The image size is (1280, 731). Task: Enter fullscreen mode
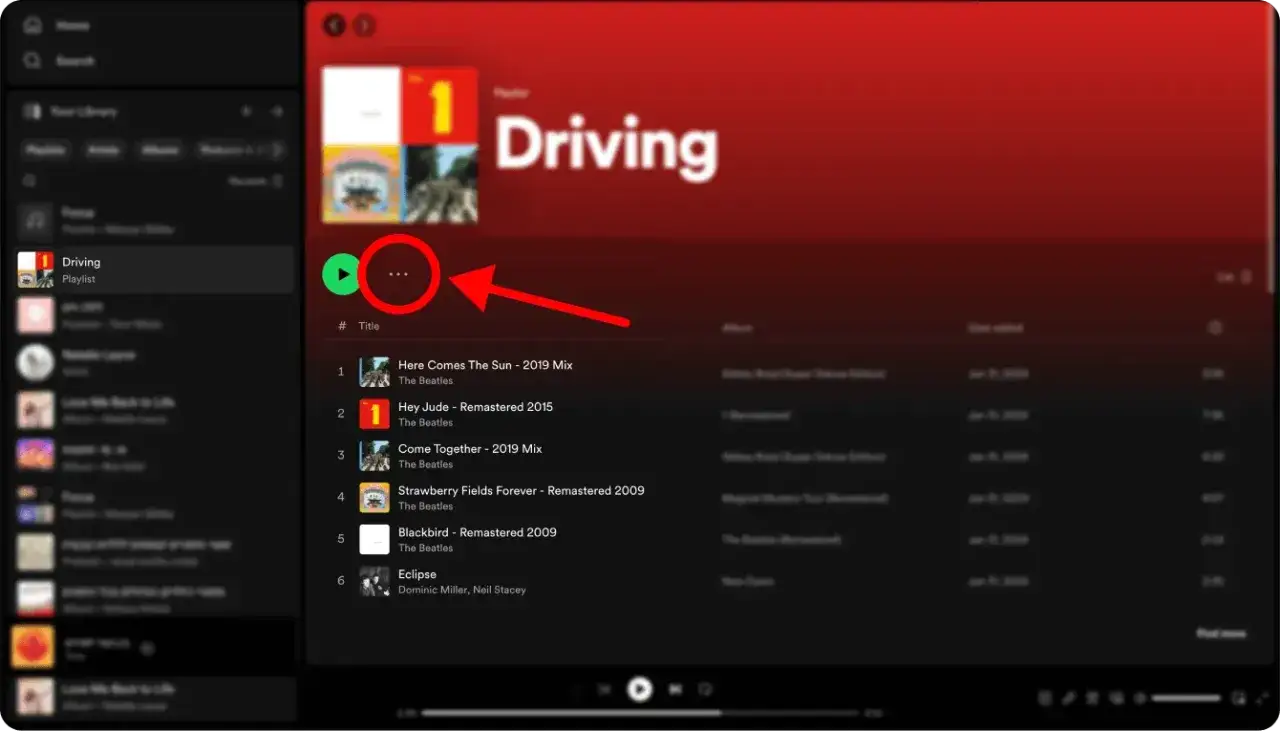click(1264, 697)
